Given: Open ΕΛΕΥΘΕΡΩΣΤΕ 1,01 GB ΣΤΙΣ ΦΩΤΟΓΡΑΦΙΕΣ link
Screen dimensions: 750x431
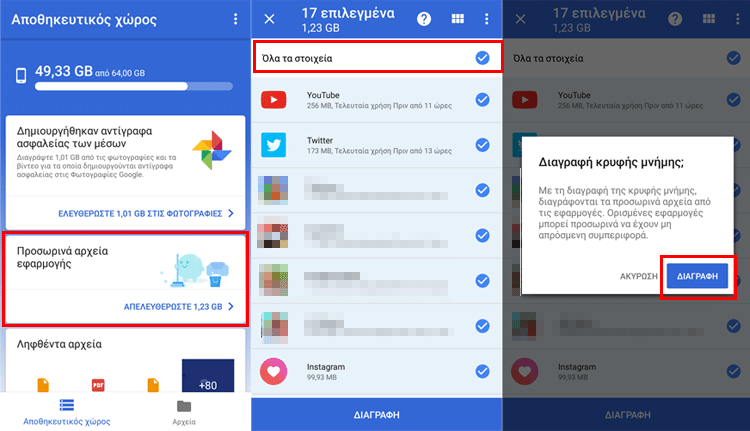Looking at the screenshot, I should pos(140,213).
